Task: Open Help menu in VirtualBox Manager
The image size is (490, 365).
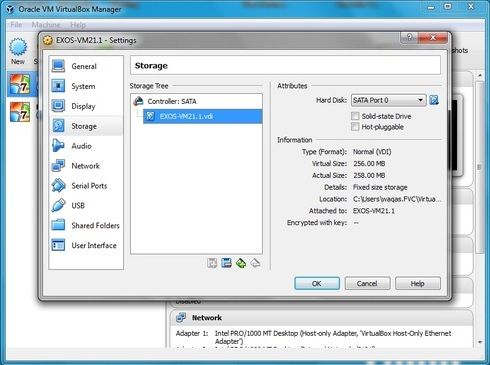Action: (x=78, y=25)
